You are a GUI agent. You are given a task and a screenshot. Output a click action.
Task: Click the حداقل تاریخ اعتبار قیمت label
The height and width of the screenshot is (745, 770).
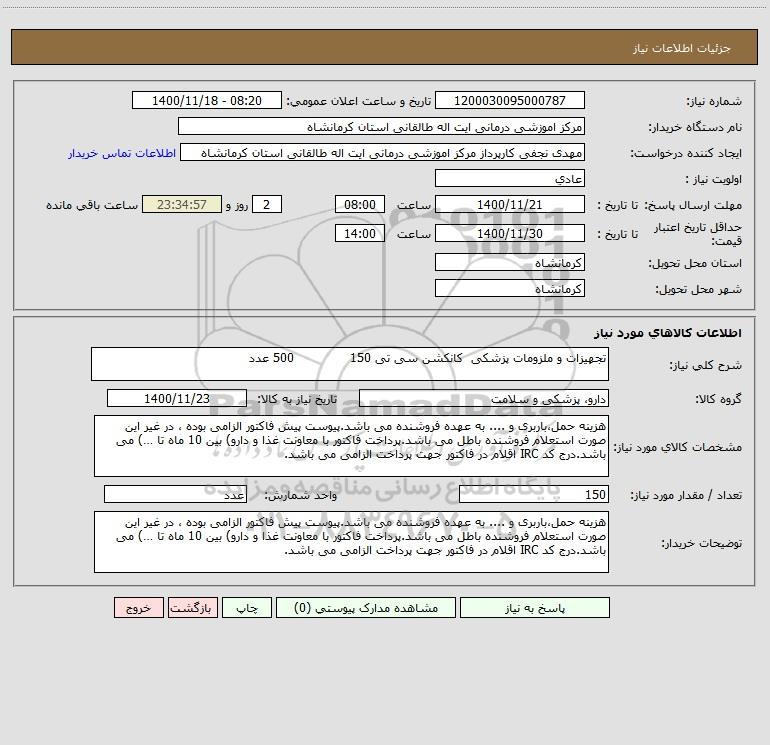[x=698, y=234]
